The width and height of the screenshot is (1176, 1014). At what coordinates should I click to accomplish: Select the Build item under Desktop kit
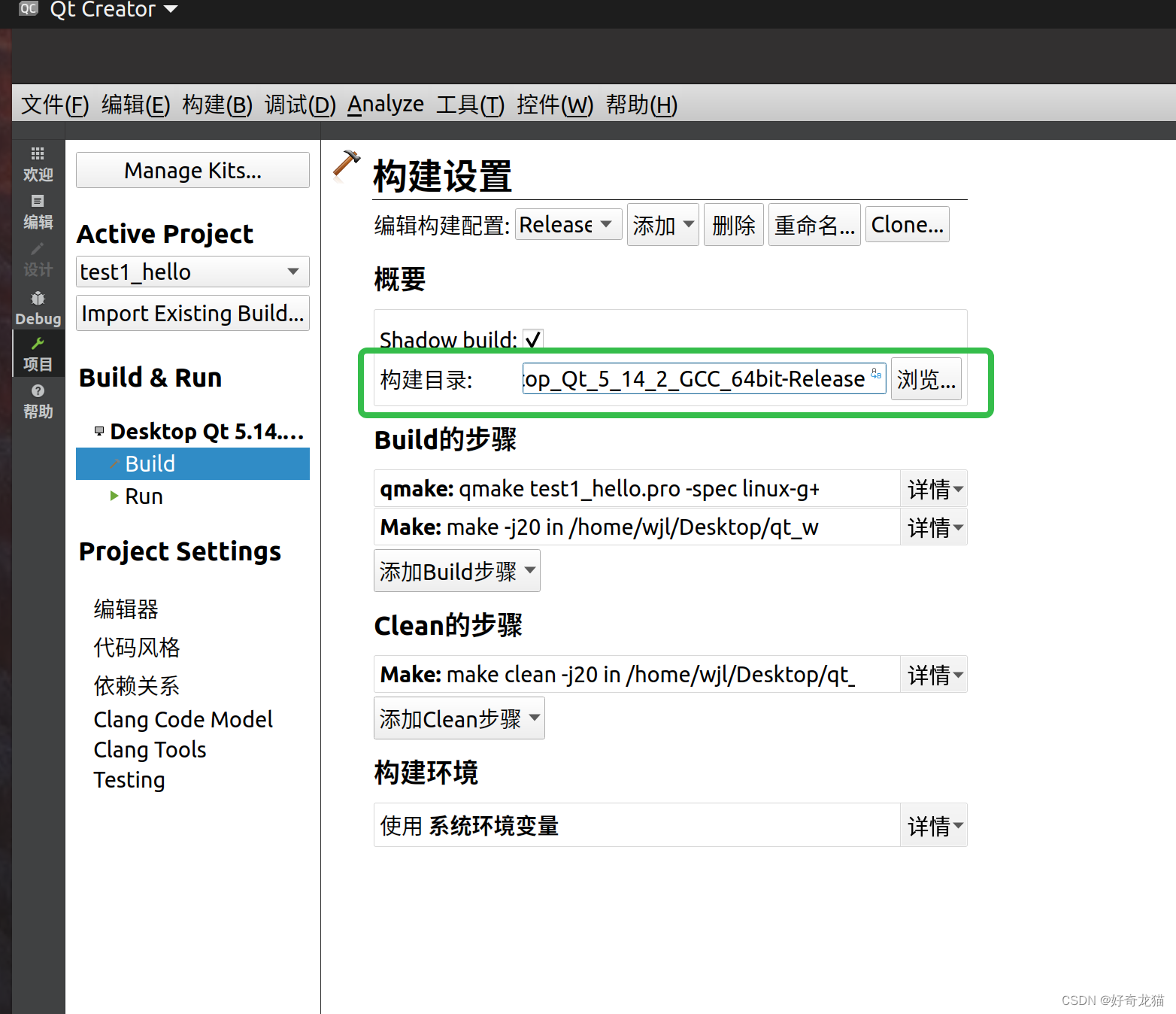192,463
